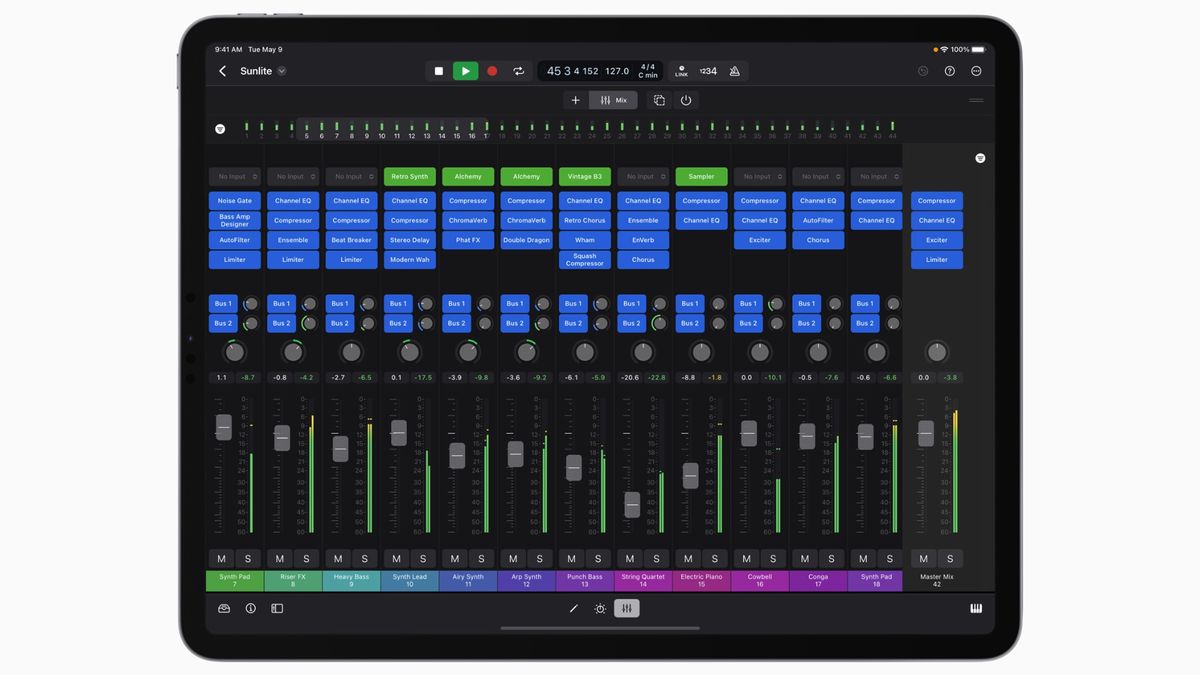Select the pencil edit icon in bottom toolbar
Image resolution: width=1200 pixels, height=675 pixels.
(x=573, y=608)
